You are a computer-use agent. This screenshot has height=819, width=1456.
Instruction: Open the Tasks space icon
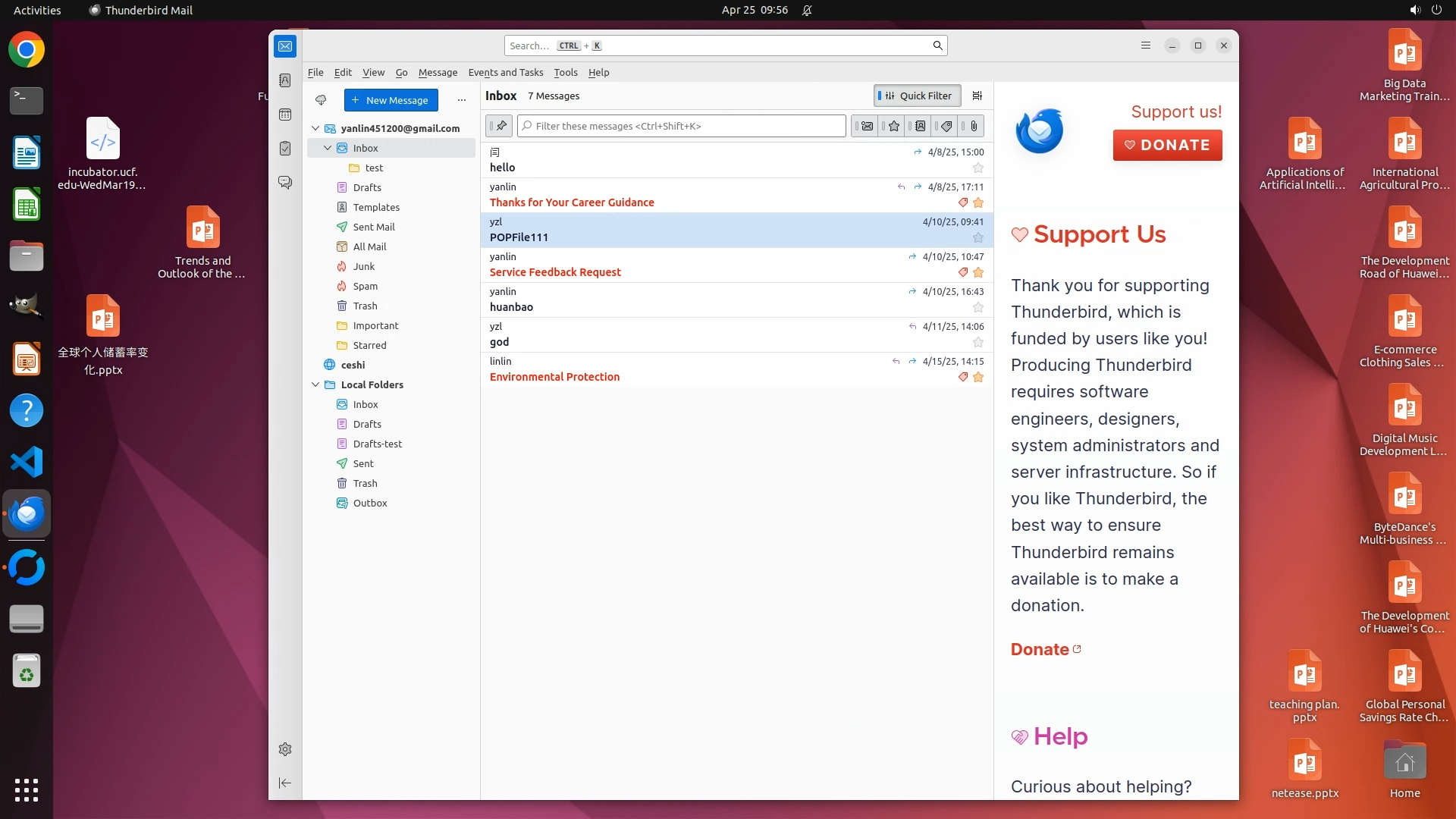[285, 149]
